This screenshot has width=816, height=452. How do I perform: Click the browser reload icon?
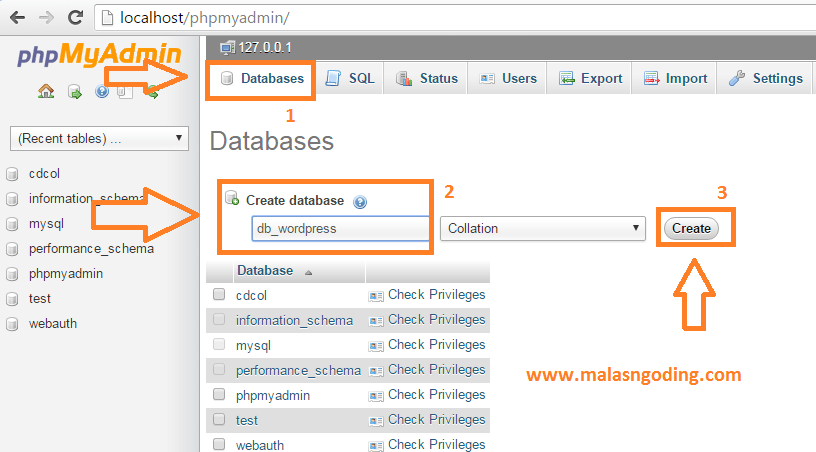(75, 18)
